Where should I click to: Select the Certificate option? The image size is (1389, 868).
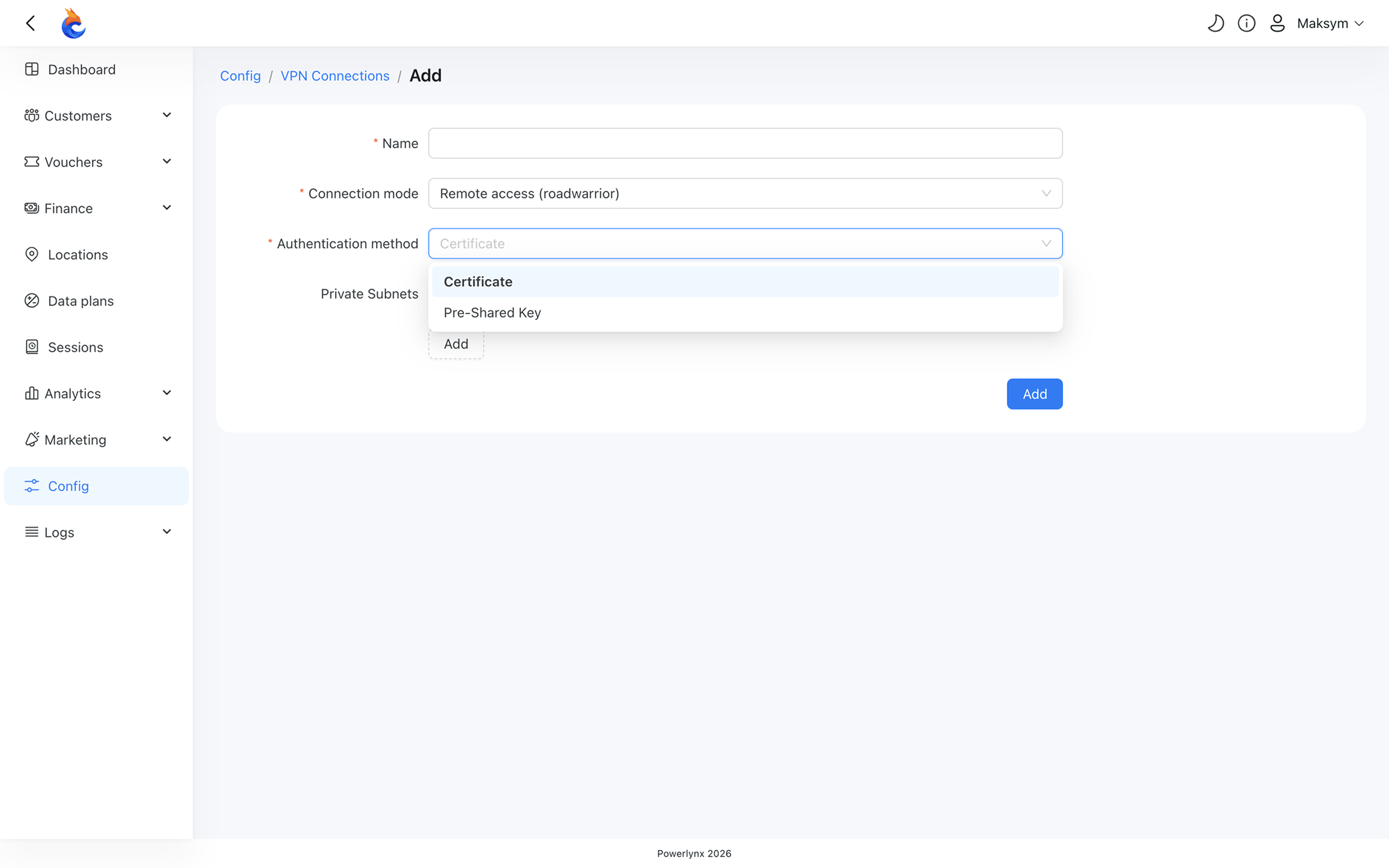pyautogui.click(x=745, y=282)
